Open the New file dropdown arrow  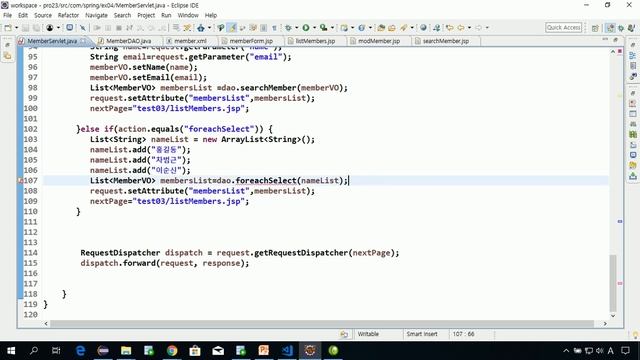(x=16, y=28)
